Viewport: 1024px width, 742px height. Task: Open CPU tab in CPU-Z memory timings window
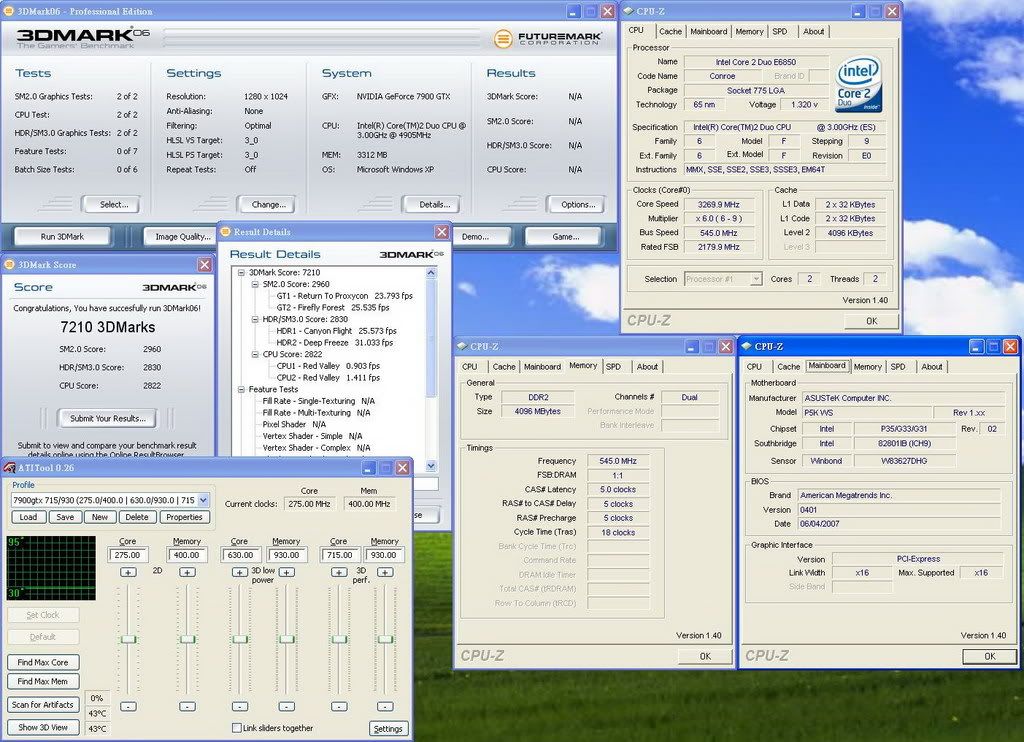470,367
